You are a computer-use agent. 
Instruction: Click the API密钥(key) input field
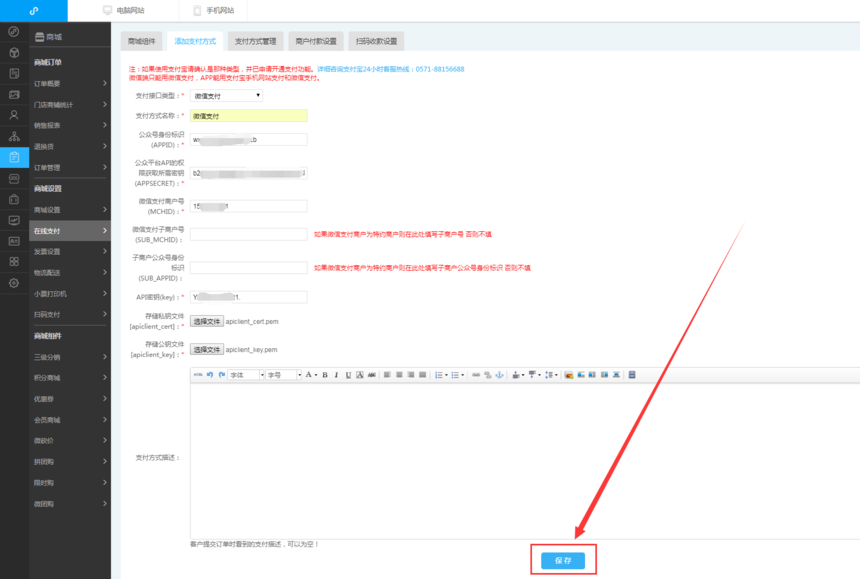click(x=248, y=297)
